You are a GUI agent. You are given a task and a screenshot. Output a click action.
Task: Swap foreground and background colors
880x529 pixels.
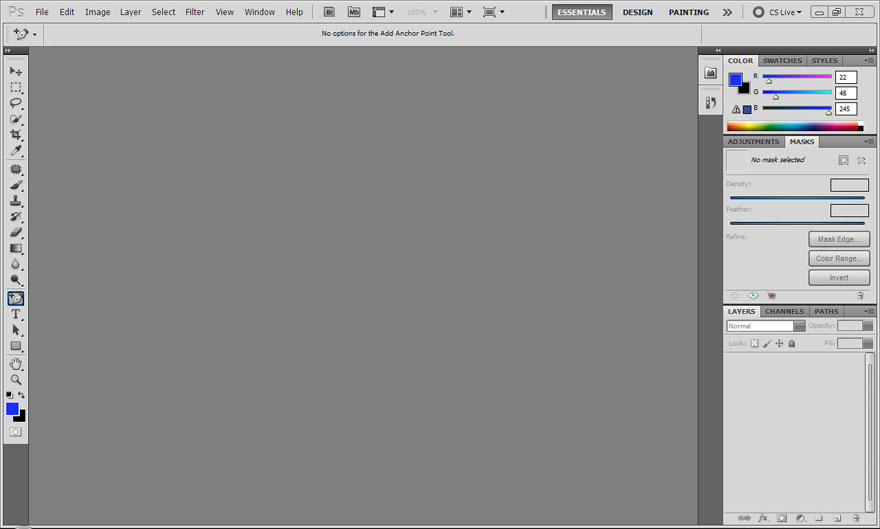(x=21, y=395)
